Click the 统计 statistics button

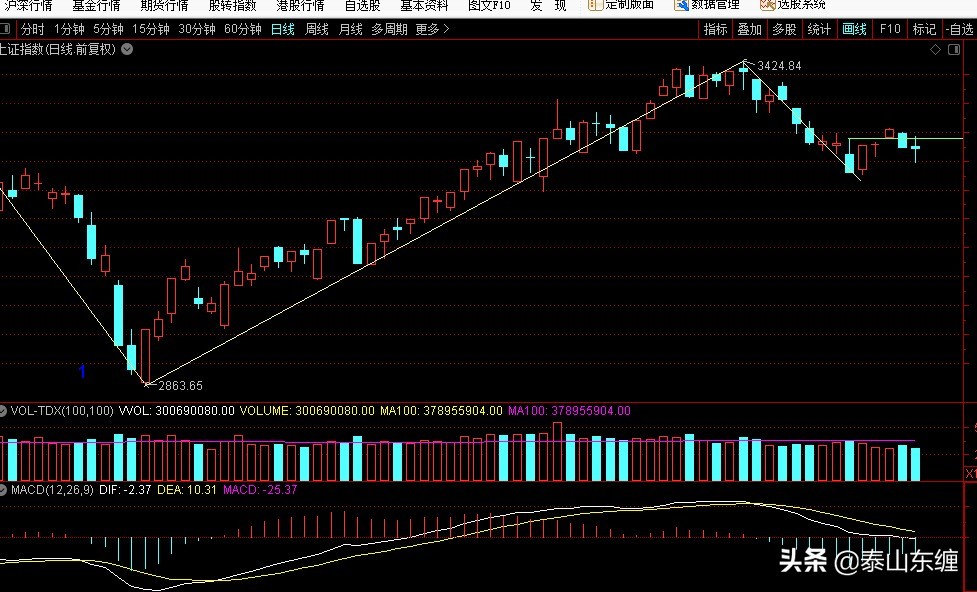819,29
